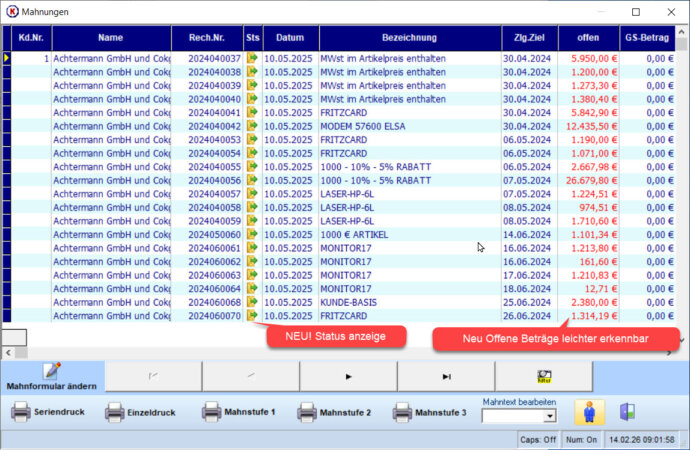The width and height of the screenshot is (690, 450).
Task: Print Mahnstufe 1 reminders
Action: click(239, 412)
